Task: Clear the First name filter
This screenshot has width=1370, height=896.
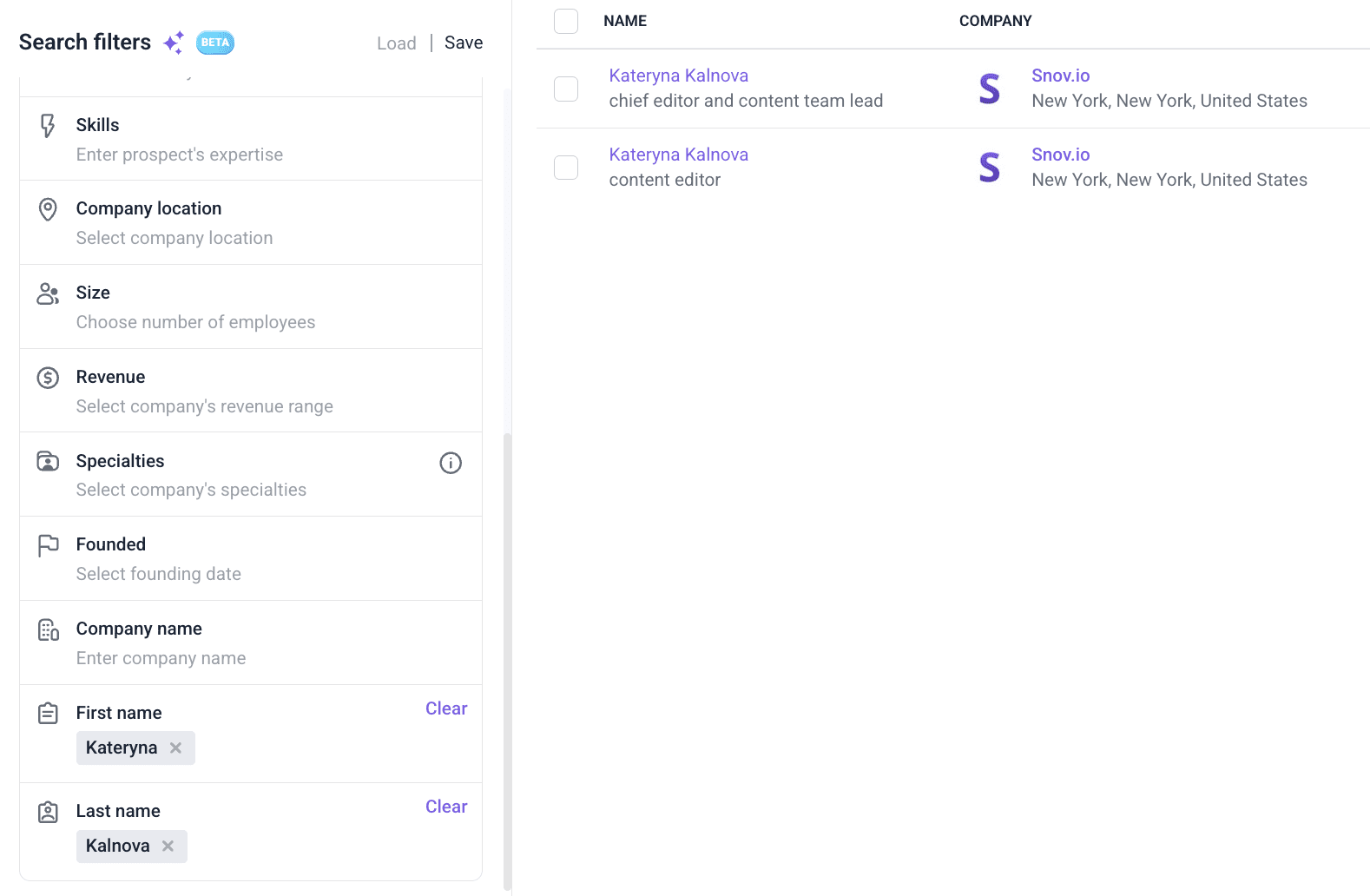Action: click(x=446, y=708)
